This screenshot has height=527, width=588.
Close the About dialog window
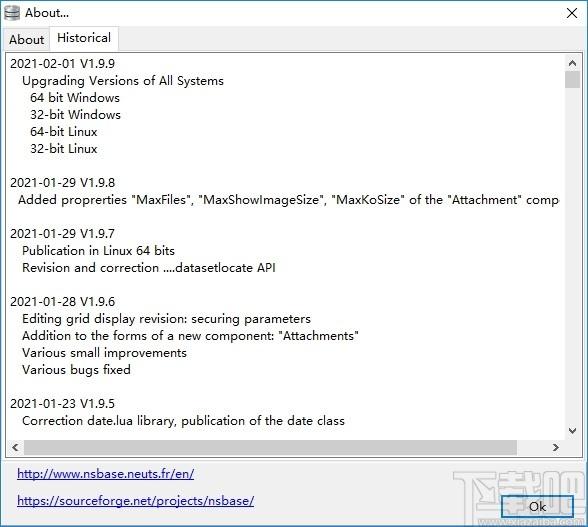572,13
